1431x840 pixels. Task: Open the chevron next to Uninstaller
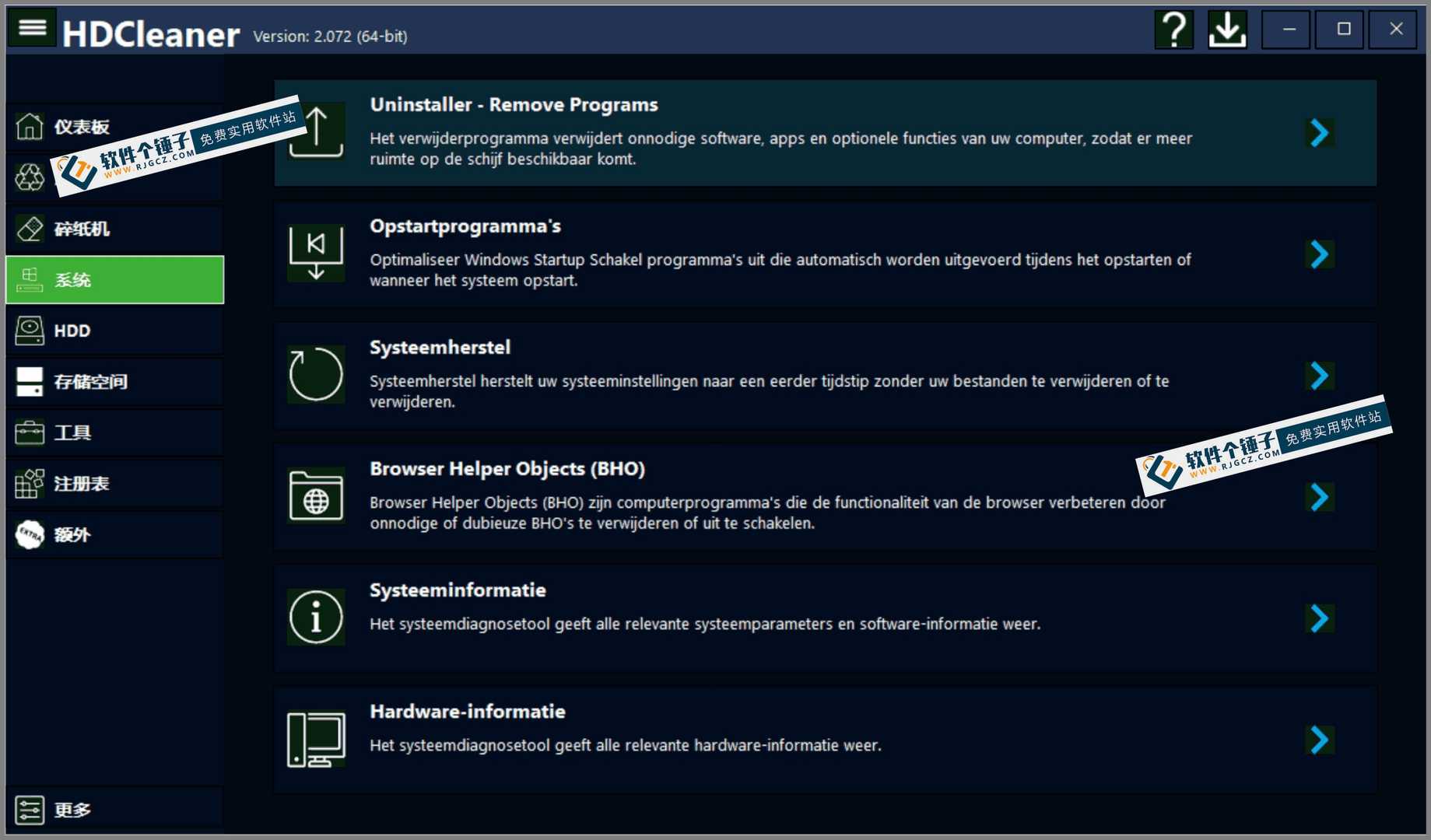1320,133
